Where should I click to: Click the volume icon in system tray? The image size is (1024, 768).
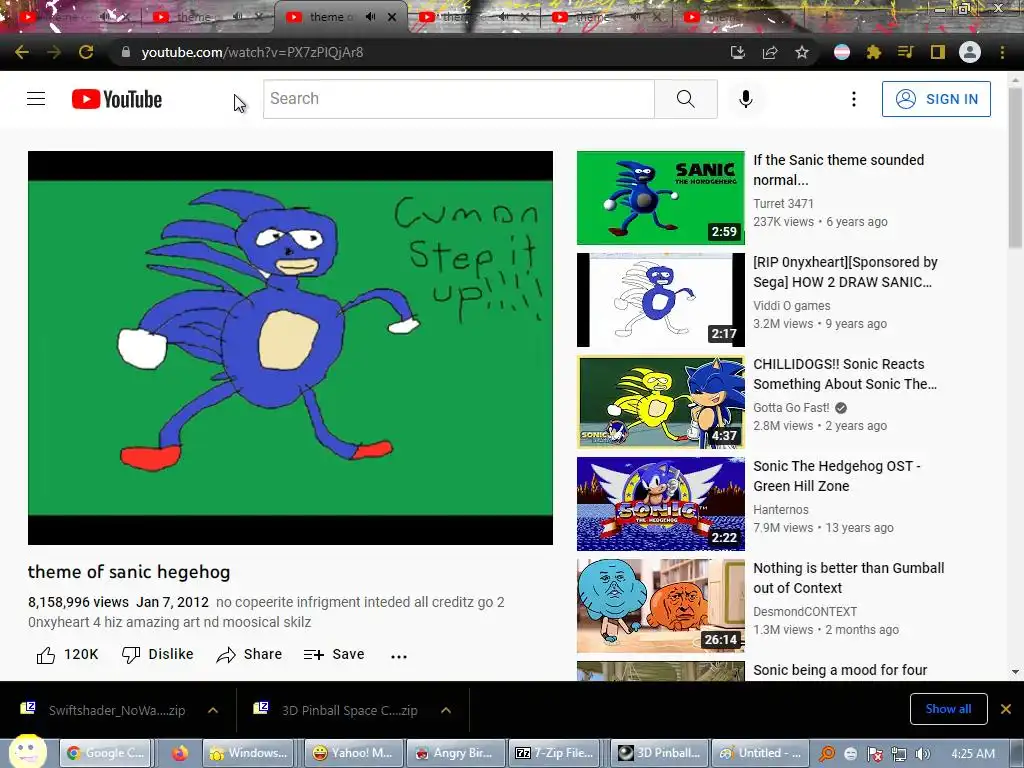(x=923, y=754)
